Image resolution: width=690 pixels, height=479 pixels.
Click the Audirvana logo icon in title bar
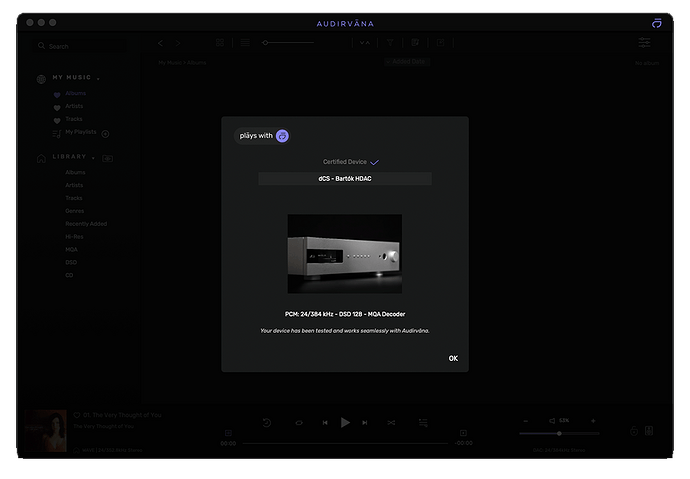point(657,23)
